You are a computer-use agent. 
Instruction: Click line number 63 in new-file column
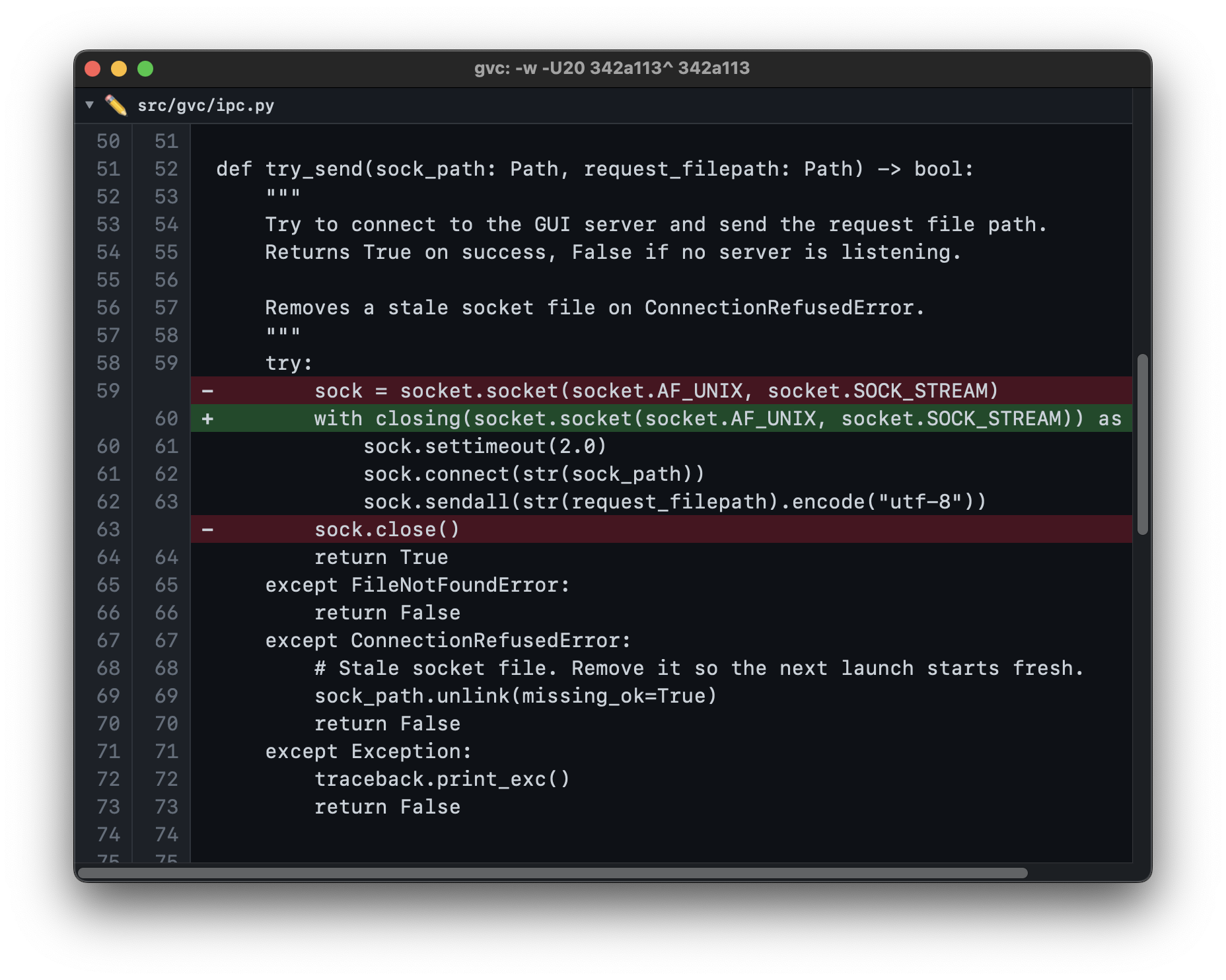click(166, 501)
